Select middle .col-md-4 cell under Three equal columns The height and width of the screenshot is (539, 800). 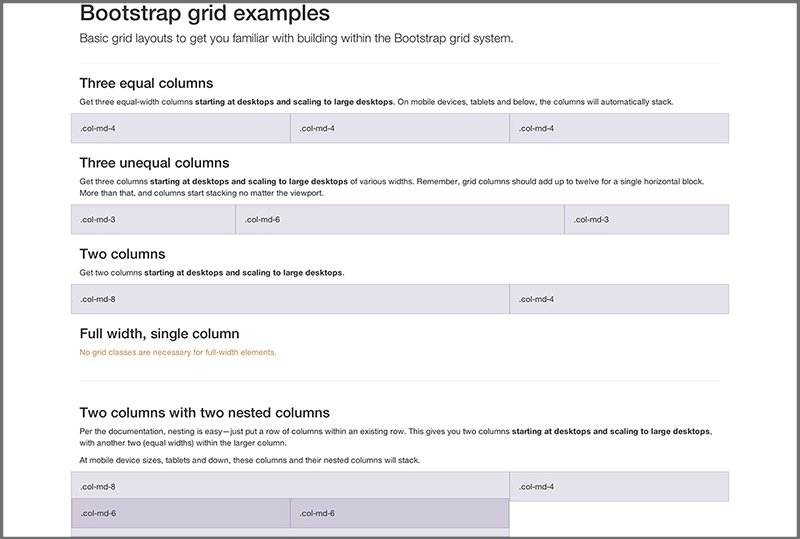400,128
